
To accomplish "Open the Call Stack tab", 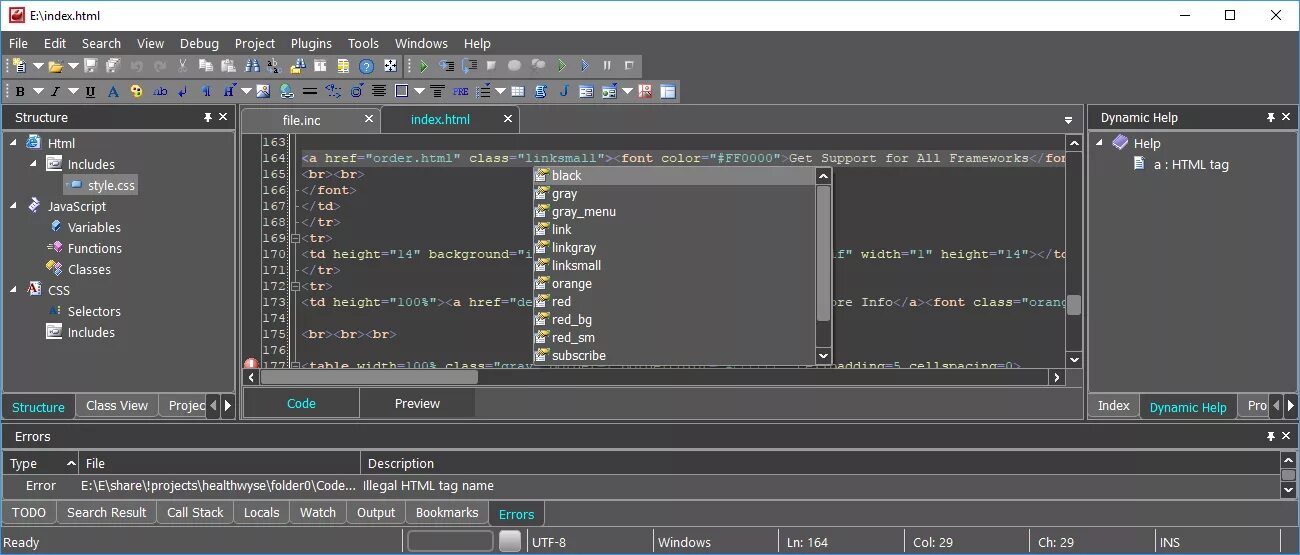I will pyautogui.click(x=195, y=512).
